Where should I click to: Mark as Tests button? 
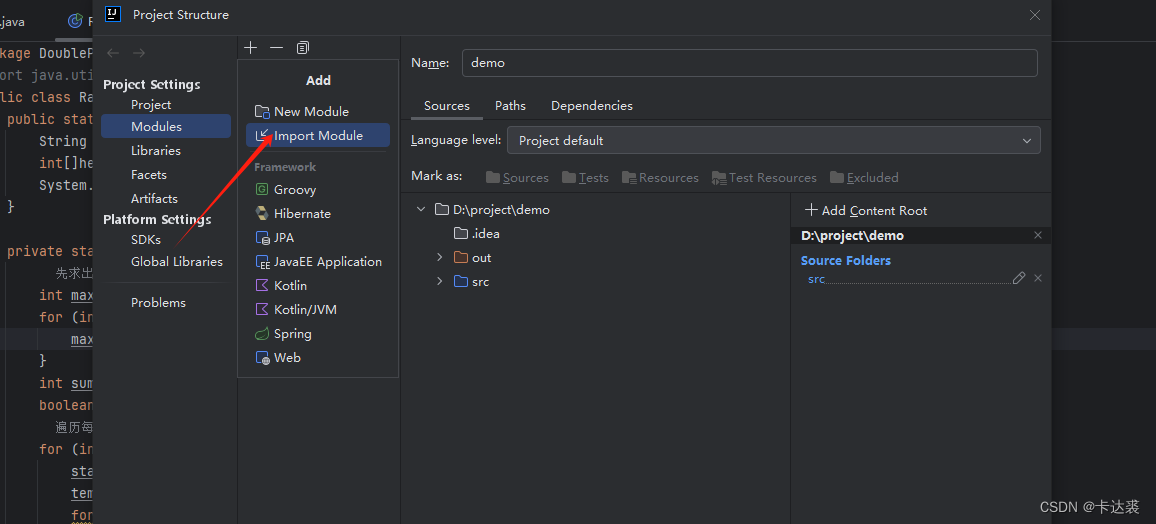pyautogui.click(x=585, y=178)
